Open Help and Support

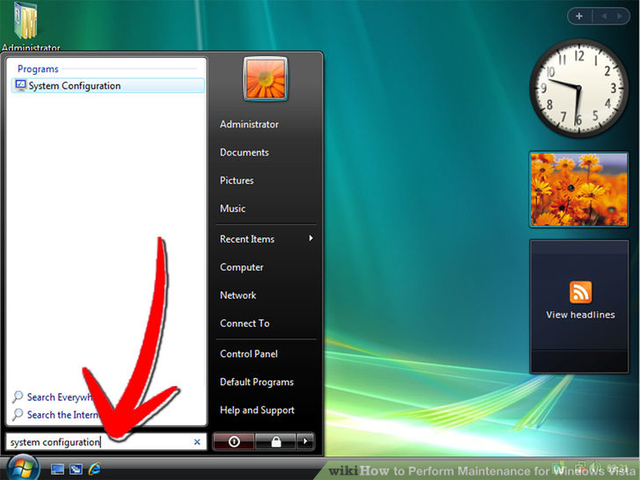[x=257, y=410]
